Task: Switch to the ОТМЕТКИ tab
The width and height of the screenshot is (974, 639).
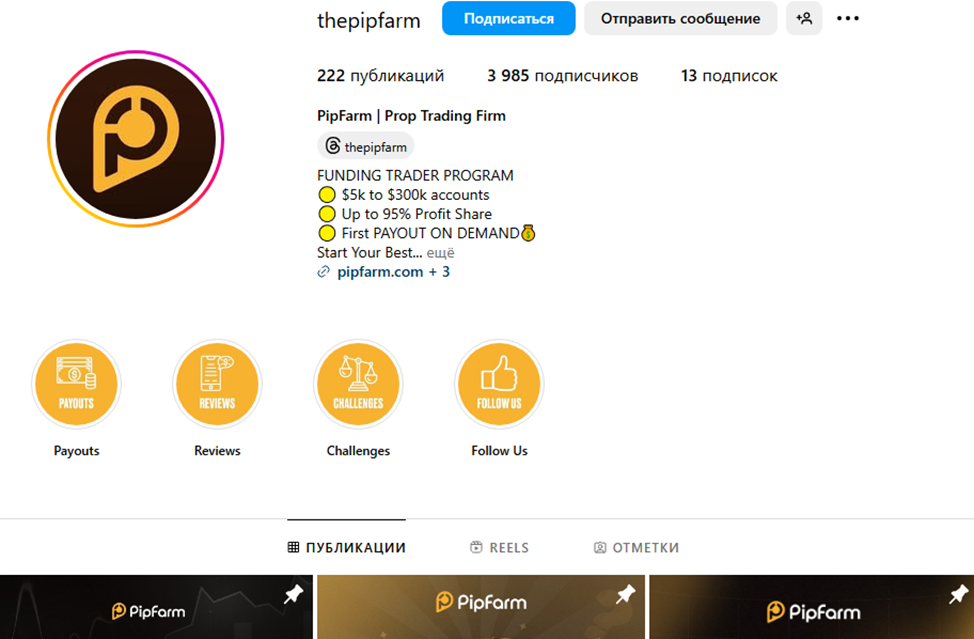Action: (637, 547)
